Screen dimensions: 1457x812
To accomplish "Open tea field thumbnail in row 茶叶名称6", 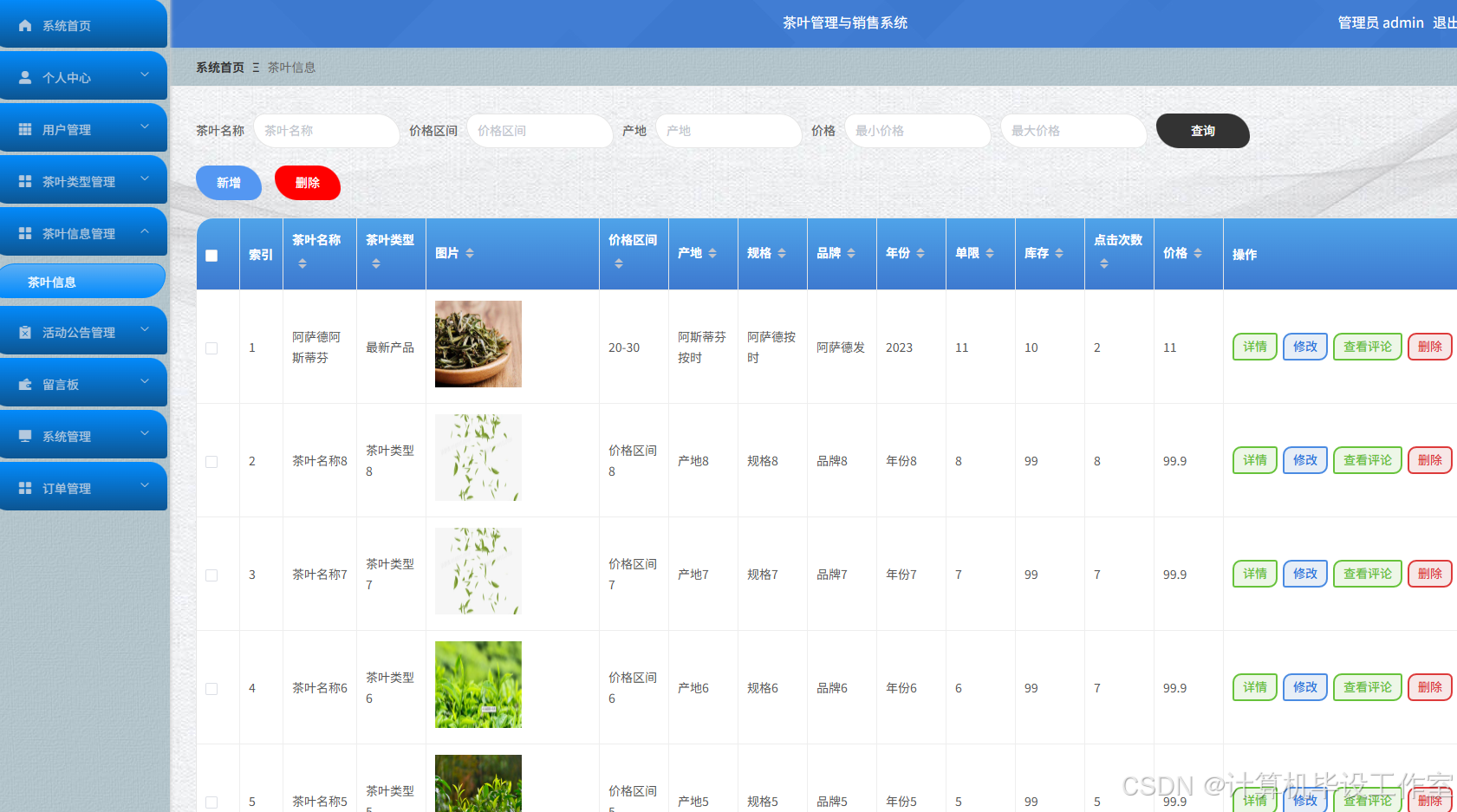I will click(478, 685).
